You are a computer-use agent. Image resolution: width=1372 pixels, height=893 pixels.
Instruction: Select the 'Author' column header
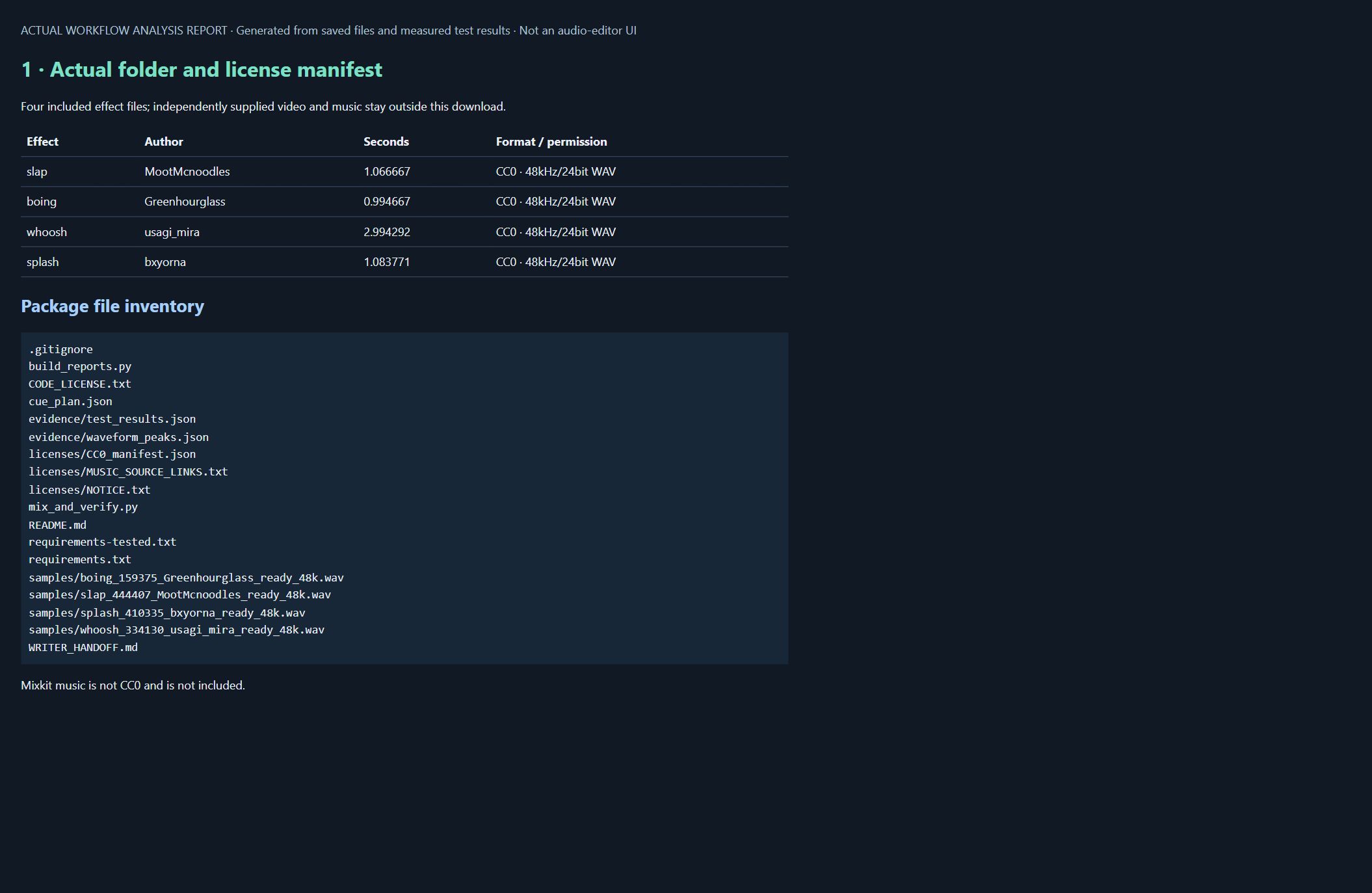[x=164, y=142]
